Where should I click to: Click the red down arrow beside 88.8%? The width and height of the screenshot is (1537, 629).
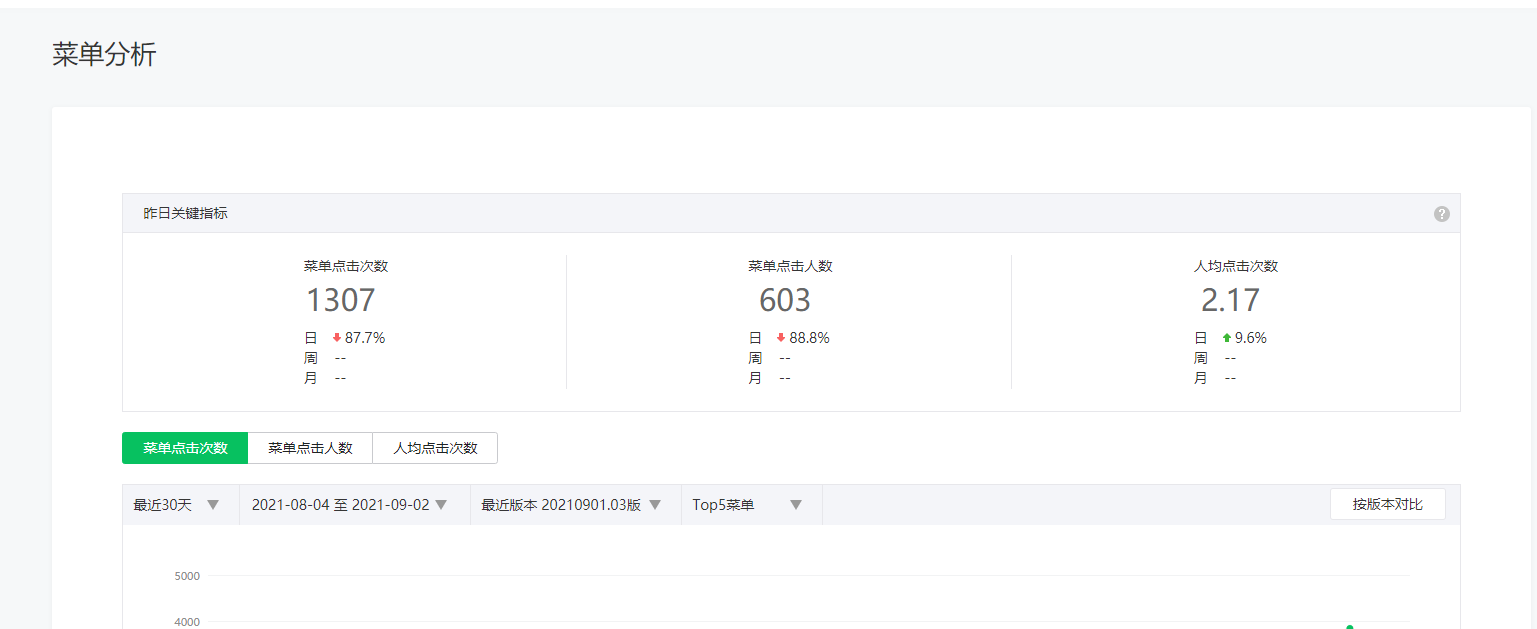pyautogui.click(x=781, y=338)
